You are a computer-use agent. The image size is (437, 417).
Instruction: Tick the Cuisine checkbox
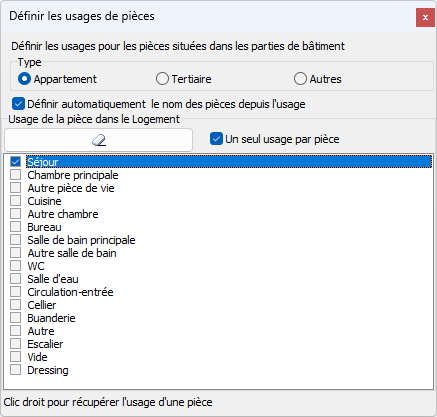[x=15, y=201]
